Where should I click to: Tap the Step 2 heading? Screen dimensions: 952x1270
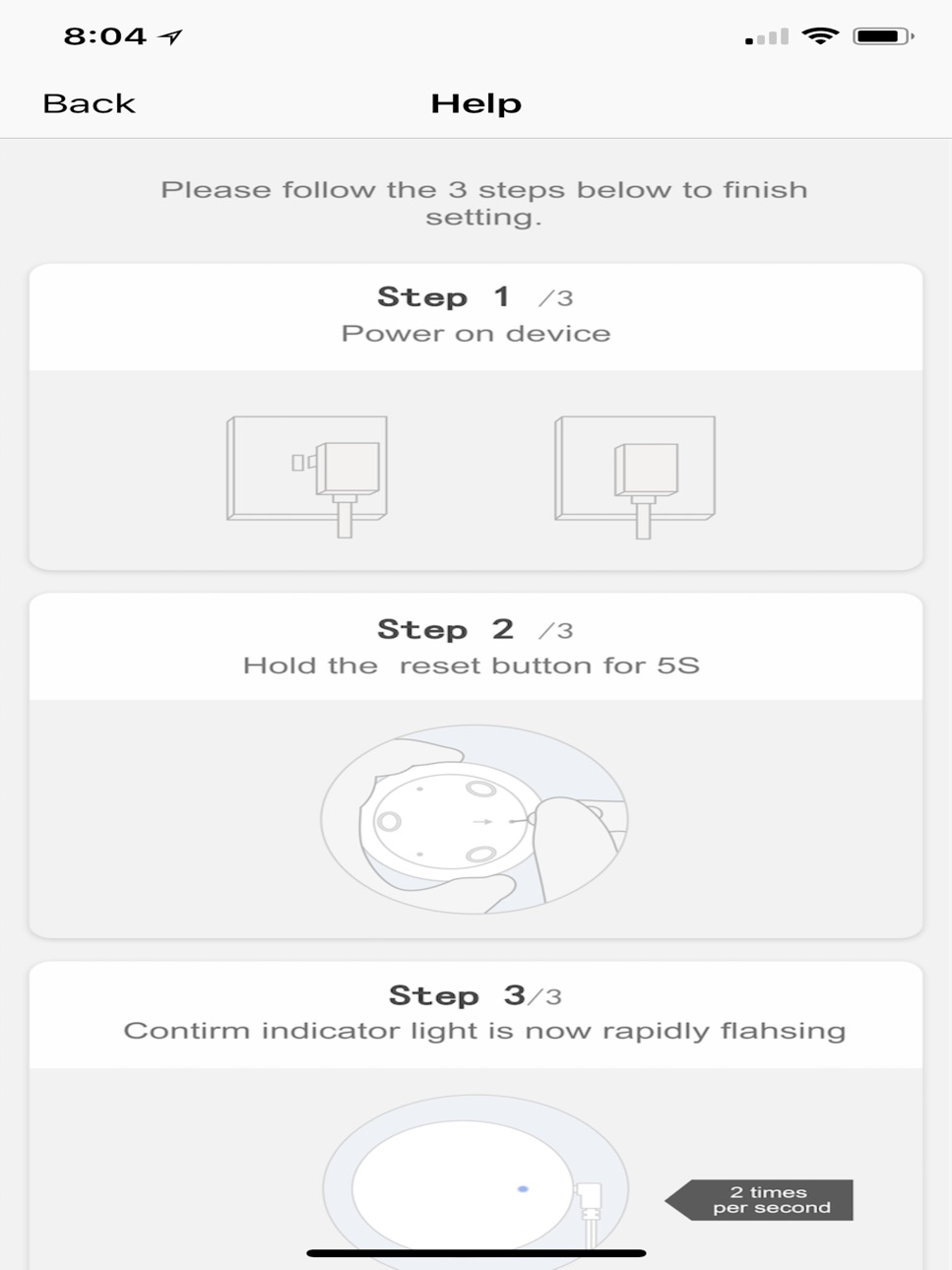point(476,629)
